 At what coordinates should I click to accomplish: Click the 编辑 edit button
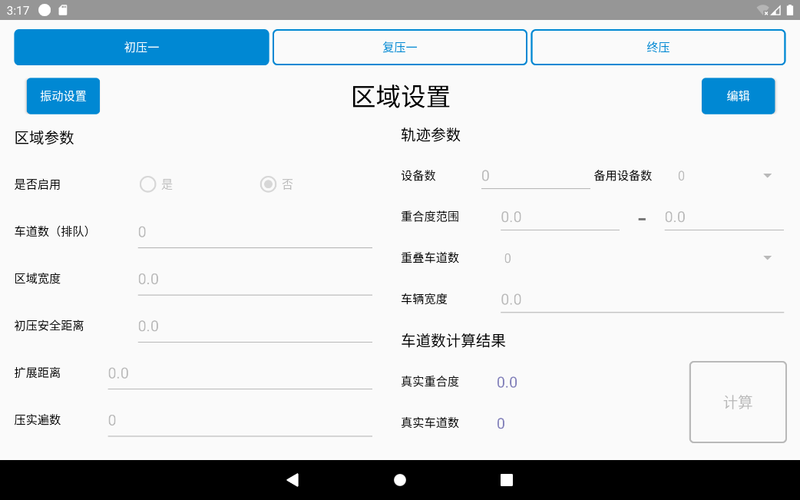(738, 96)
